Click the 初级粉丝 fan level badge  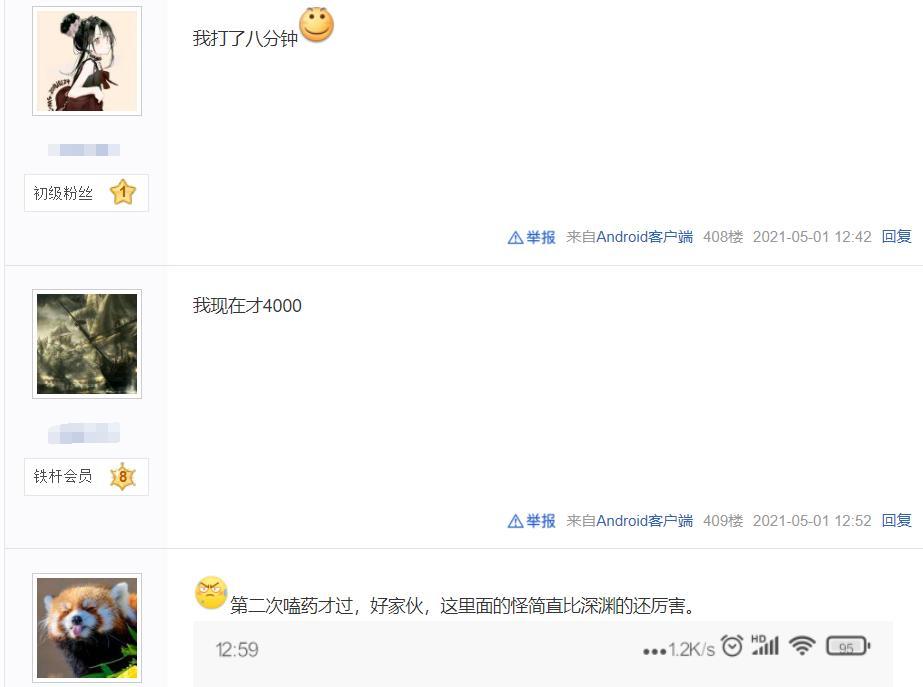point(87,193)
